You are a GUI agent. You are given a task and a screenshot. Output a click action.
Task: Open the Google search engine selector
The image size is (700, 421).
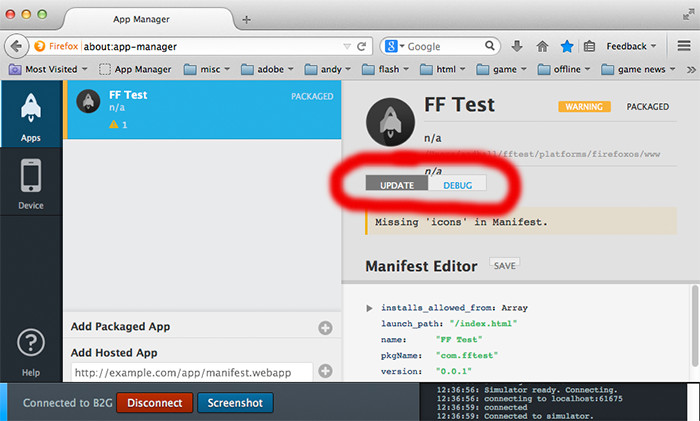(394, 46)
